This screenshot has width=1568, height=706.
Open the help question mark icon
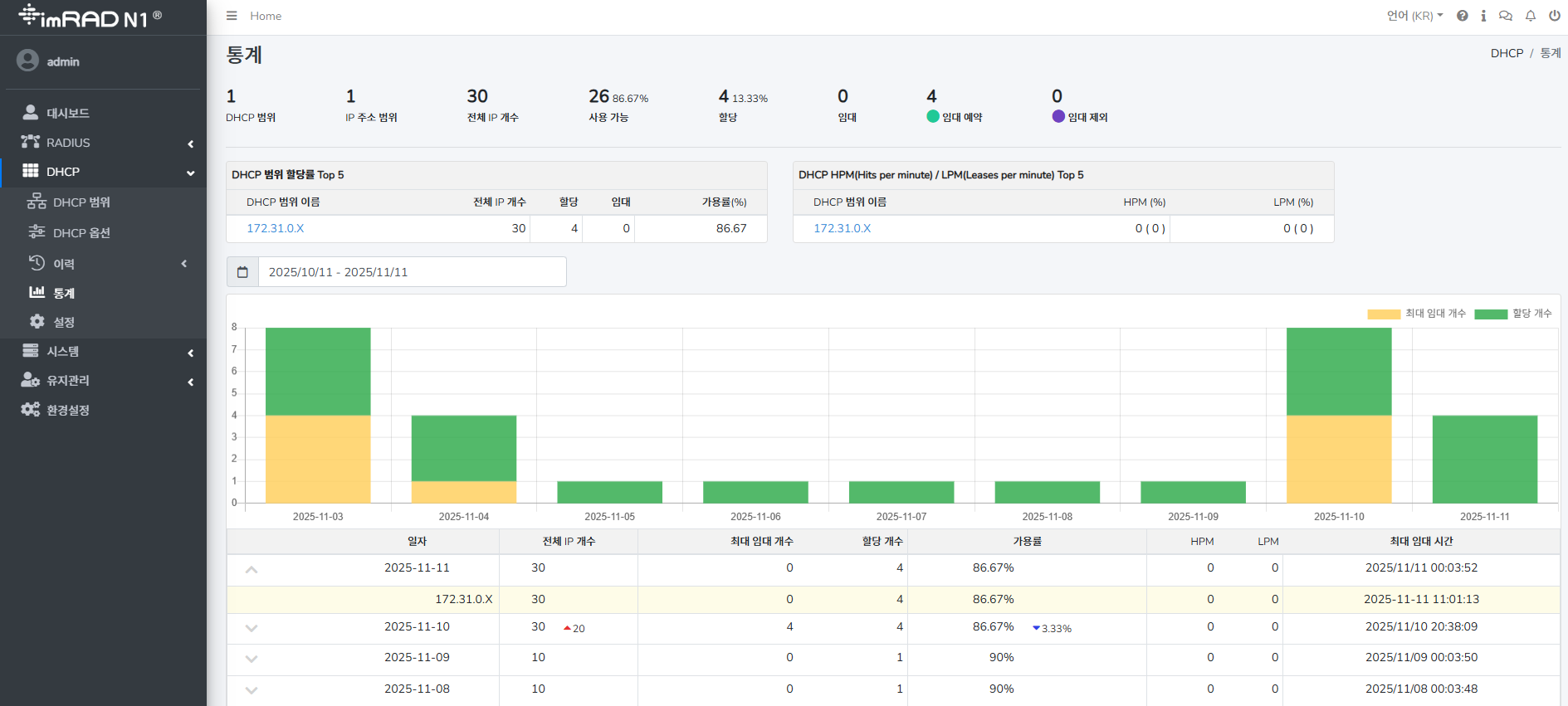tap(1463, 16)
